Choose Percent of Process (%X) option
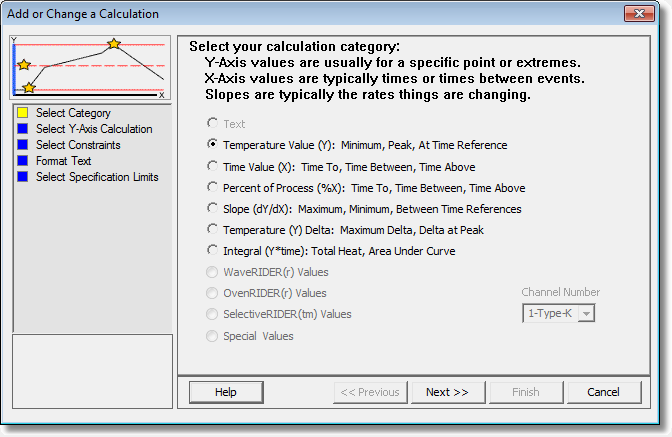Image resolution: width=672 pixels, height=437 pixels. point(212,188)
